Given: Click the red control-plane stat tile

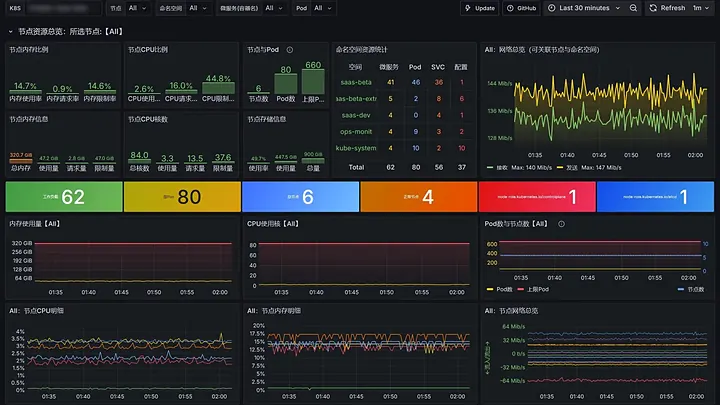Looking at the screenshot, I should [537, 197].
